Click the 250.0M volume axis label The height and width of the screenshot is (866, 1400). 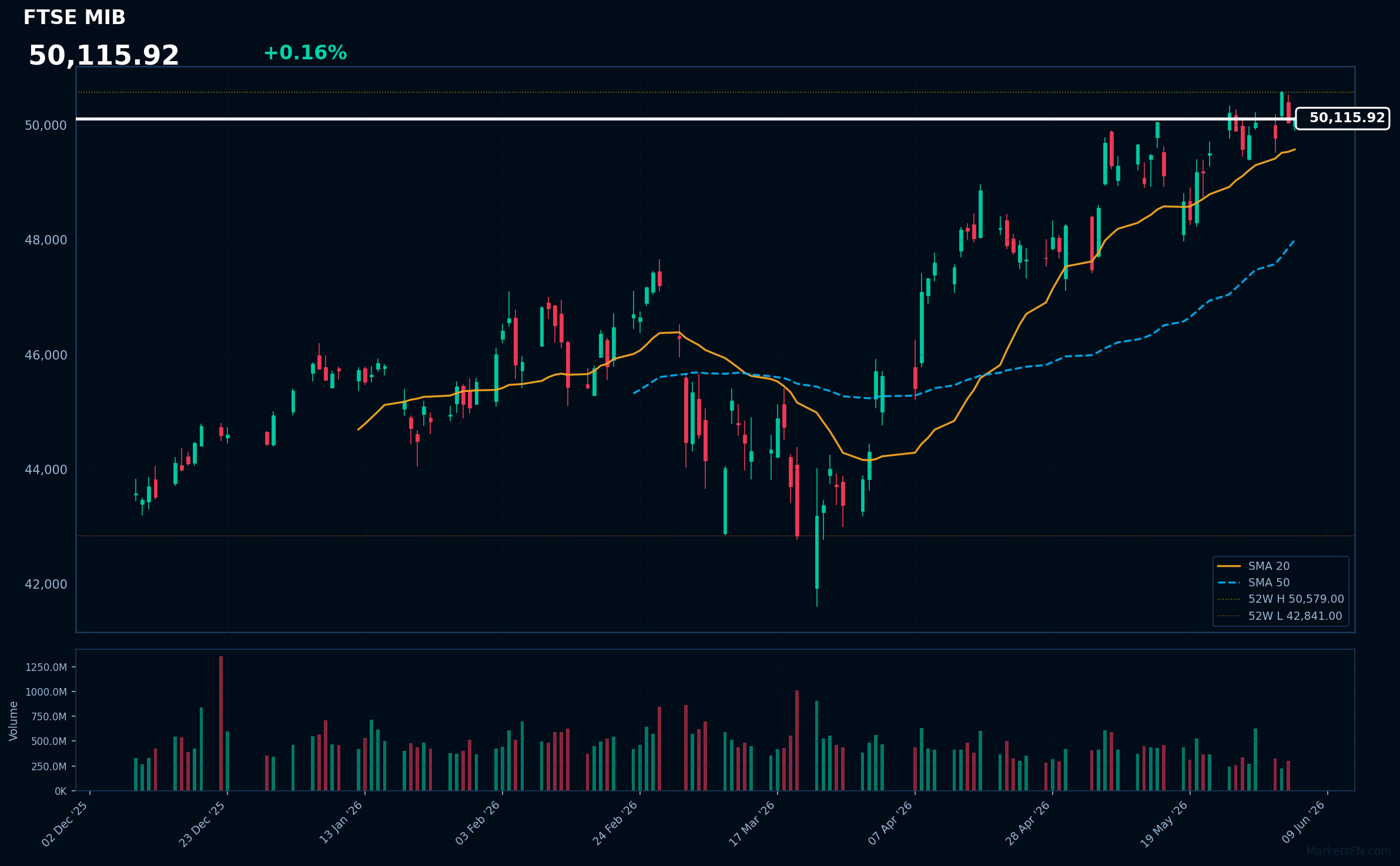[49, 767]
